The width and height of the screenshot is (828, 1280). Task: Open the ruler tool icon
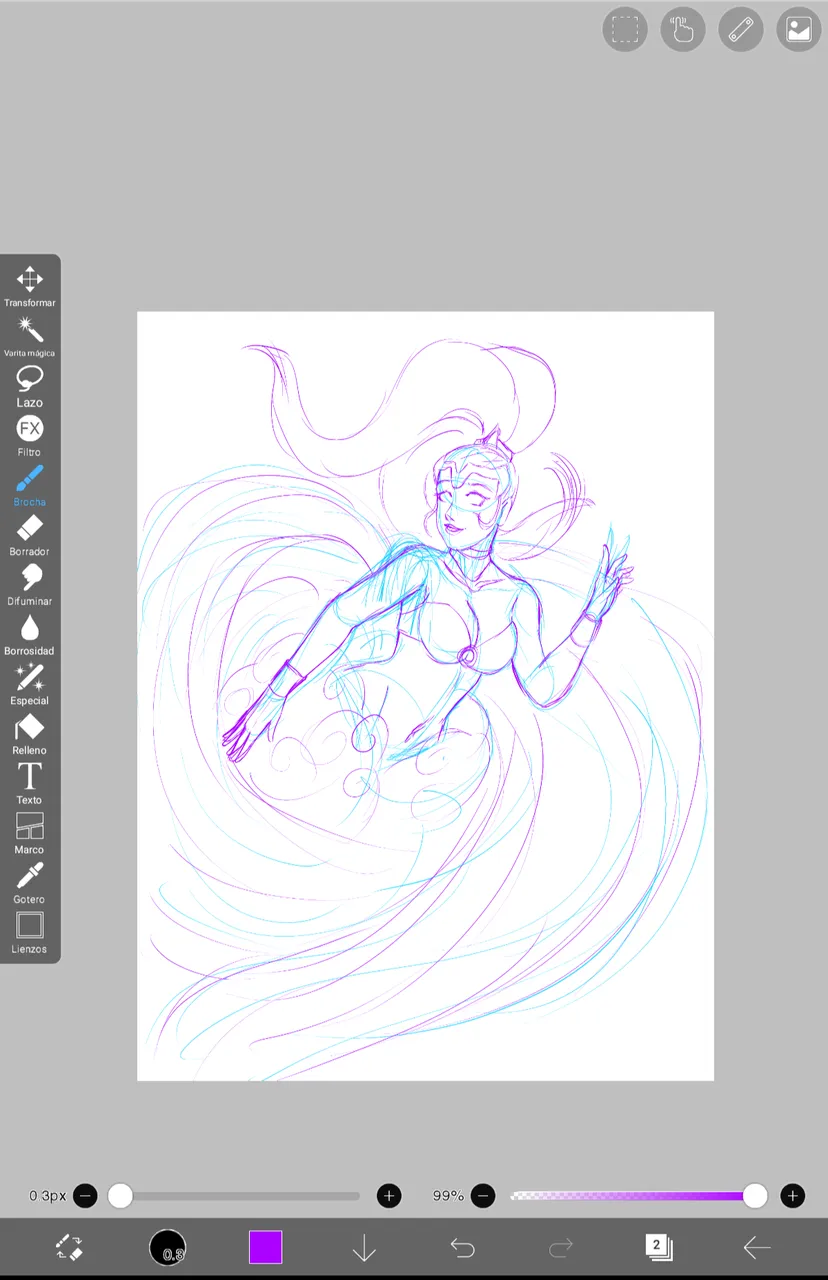coord(741,29)
